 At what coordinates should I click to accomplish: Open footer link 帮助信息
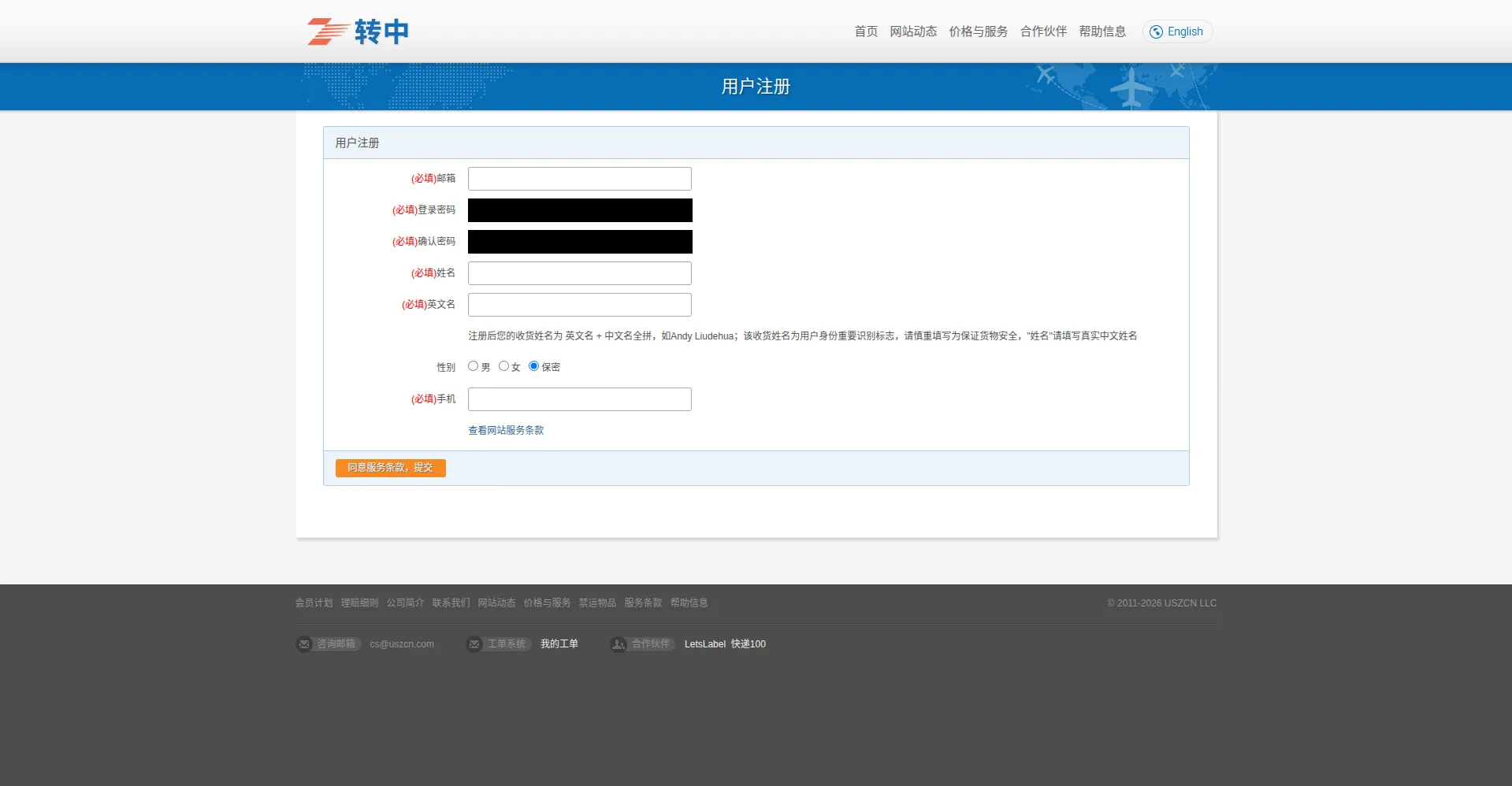tap(689, 603)
